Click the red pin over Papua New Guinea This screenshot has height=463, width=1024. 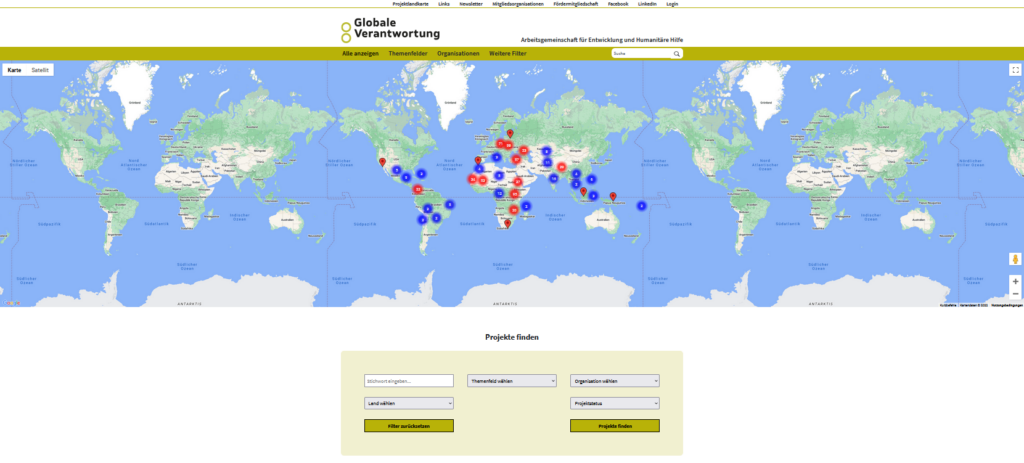point(613,195)
